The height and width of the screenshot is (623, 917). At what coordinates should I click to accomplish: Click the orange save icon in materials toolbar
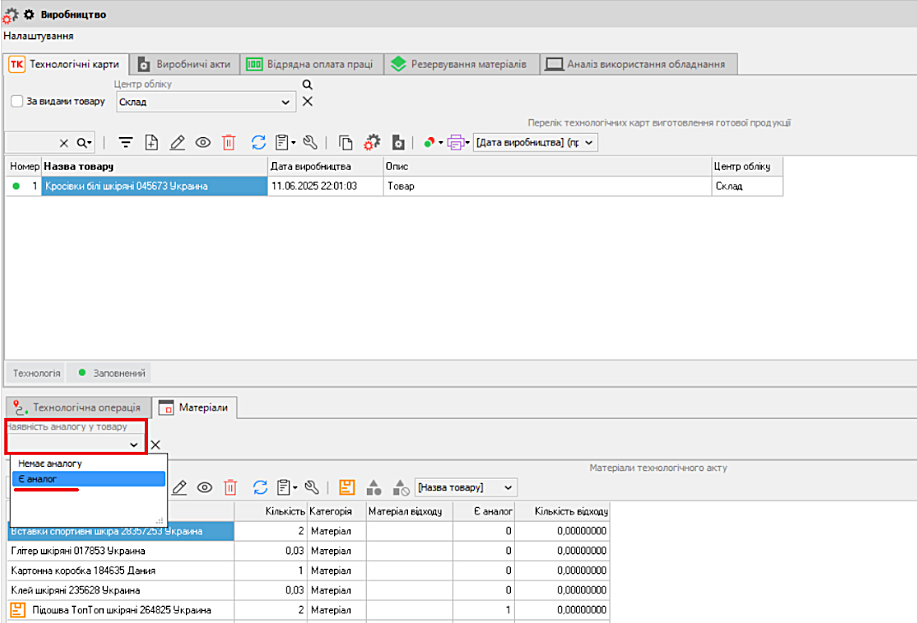[x=347, y=487]
